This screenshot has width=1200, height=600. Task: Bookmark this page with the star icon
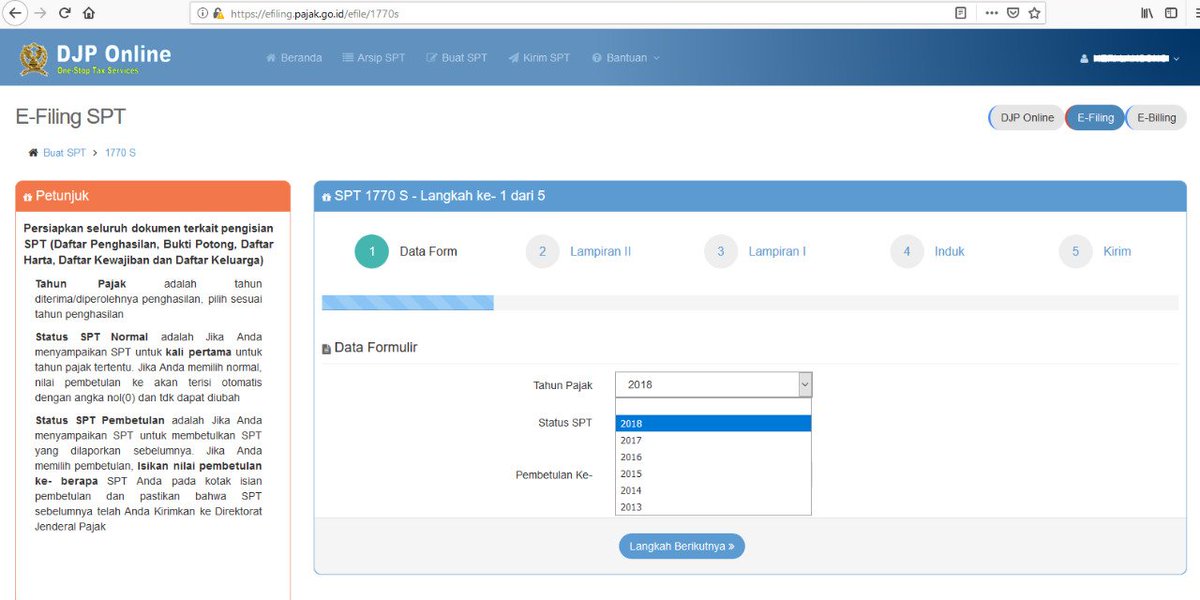[1034, 13]
